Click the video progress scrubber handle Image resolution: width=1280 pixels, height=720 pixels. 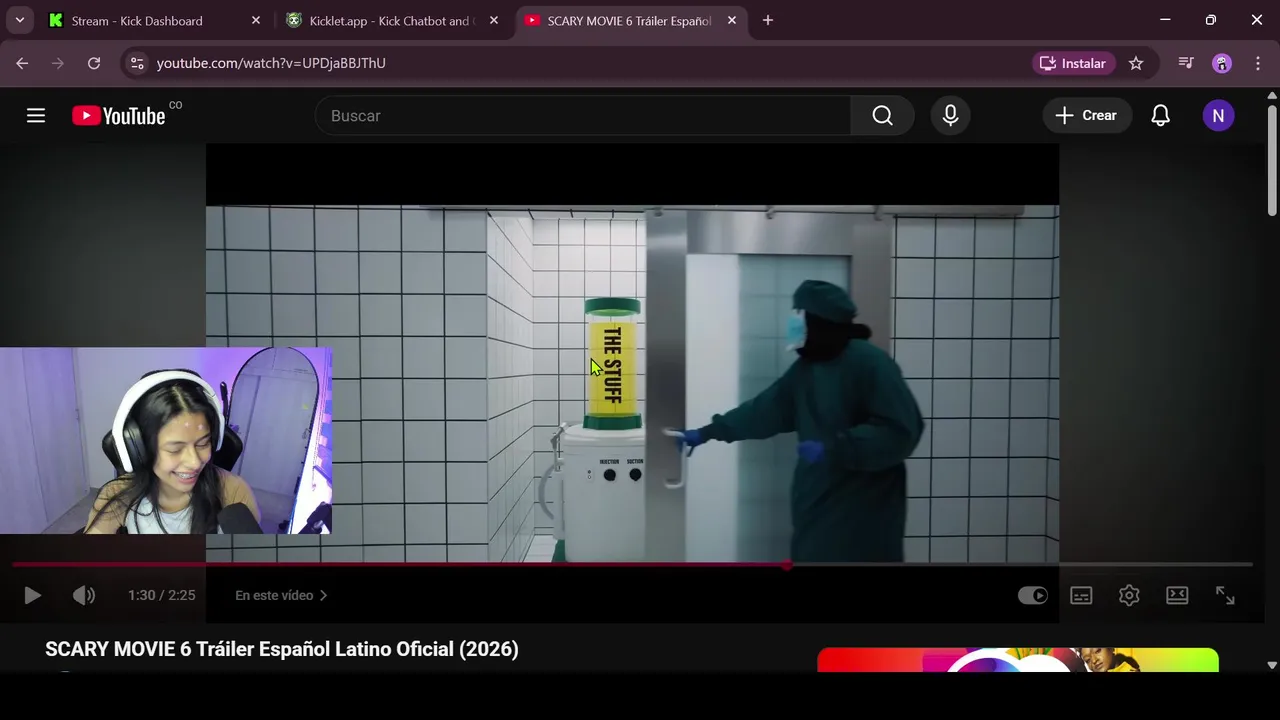[788, 565]
